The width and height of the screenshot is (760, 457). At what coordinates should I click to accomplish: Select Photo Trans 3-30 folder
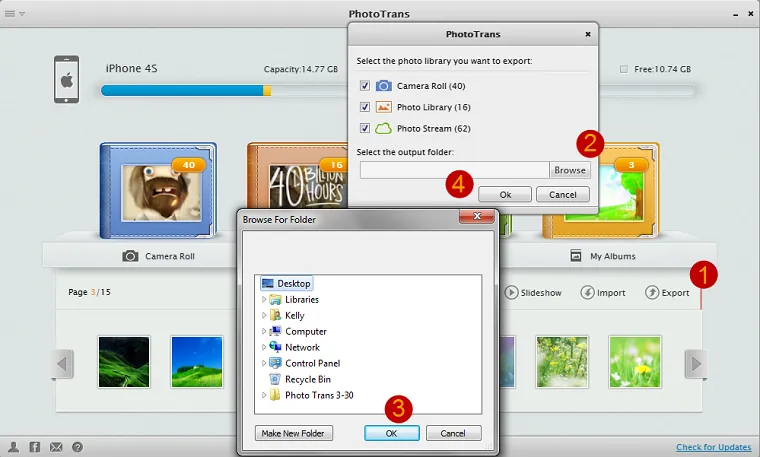click(x=319, y=395)
